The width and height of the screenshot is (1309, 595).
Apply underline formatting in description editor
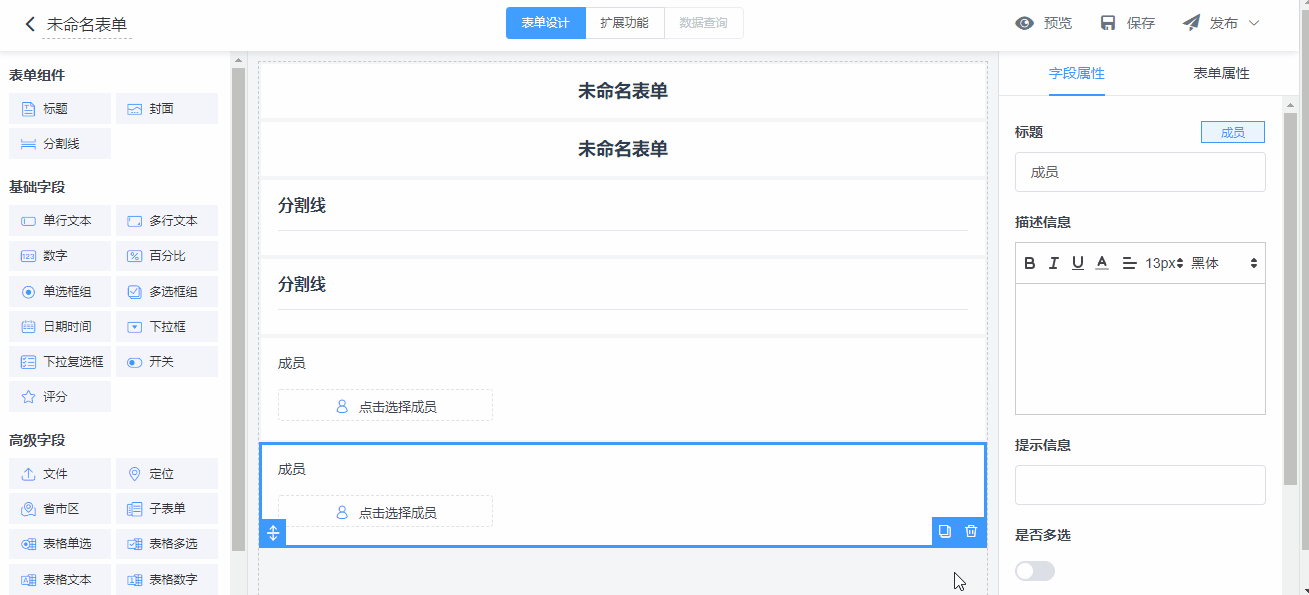[1077, 263]
